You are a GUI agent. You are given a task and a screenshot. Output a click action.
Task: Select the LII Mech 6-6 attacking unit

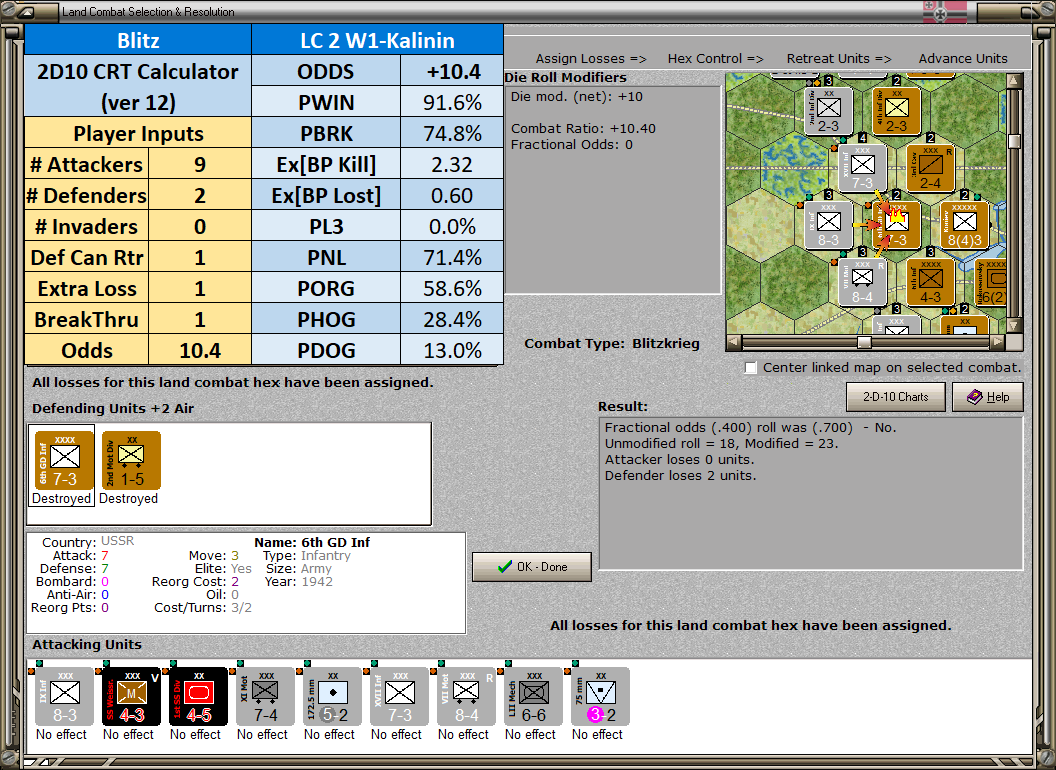click(533, 697)
